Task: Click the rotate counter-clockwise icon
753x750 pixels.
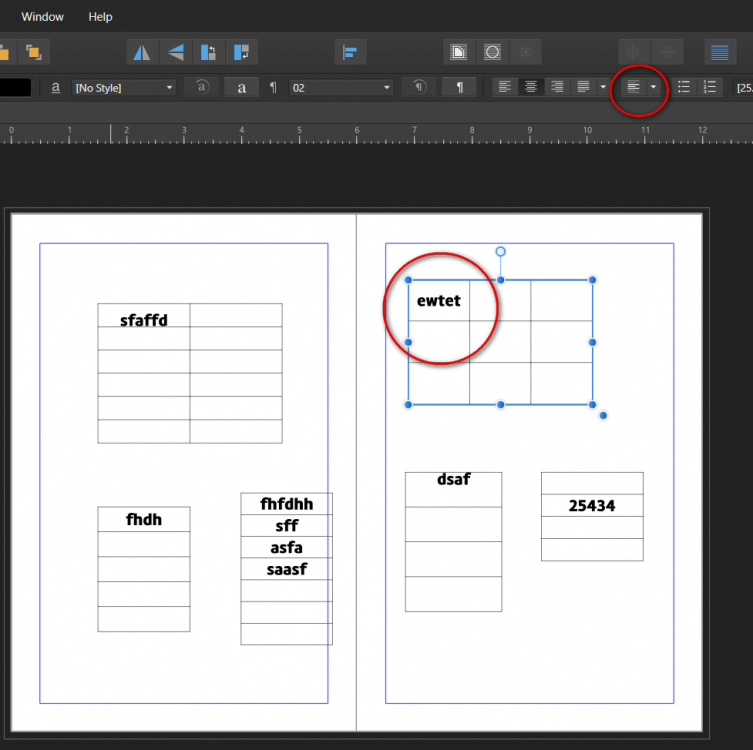Action: (208, 52)
